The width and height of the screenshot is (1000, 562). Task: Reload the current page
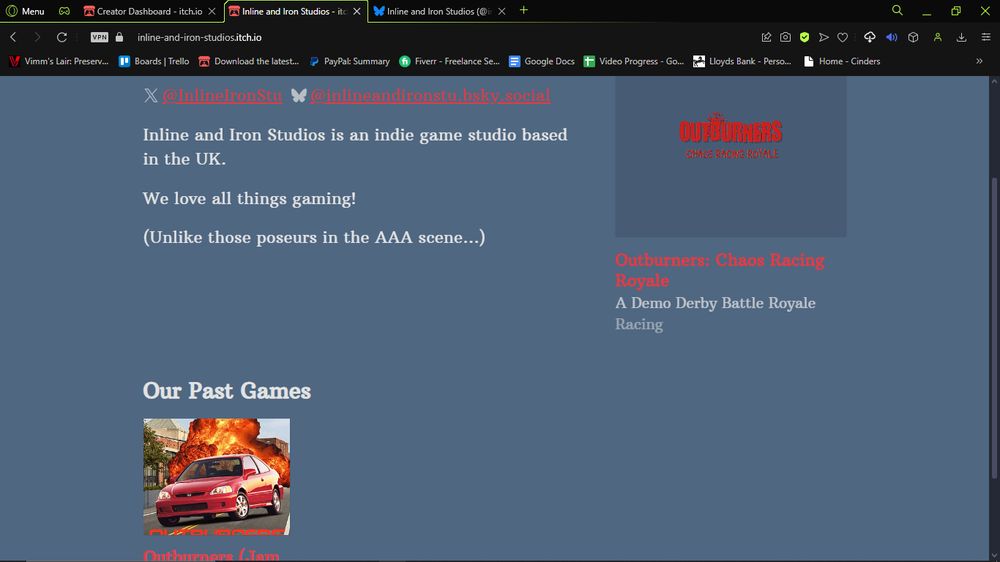pyautogui.click(x=62, y=37)
